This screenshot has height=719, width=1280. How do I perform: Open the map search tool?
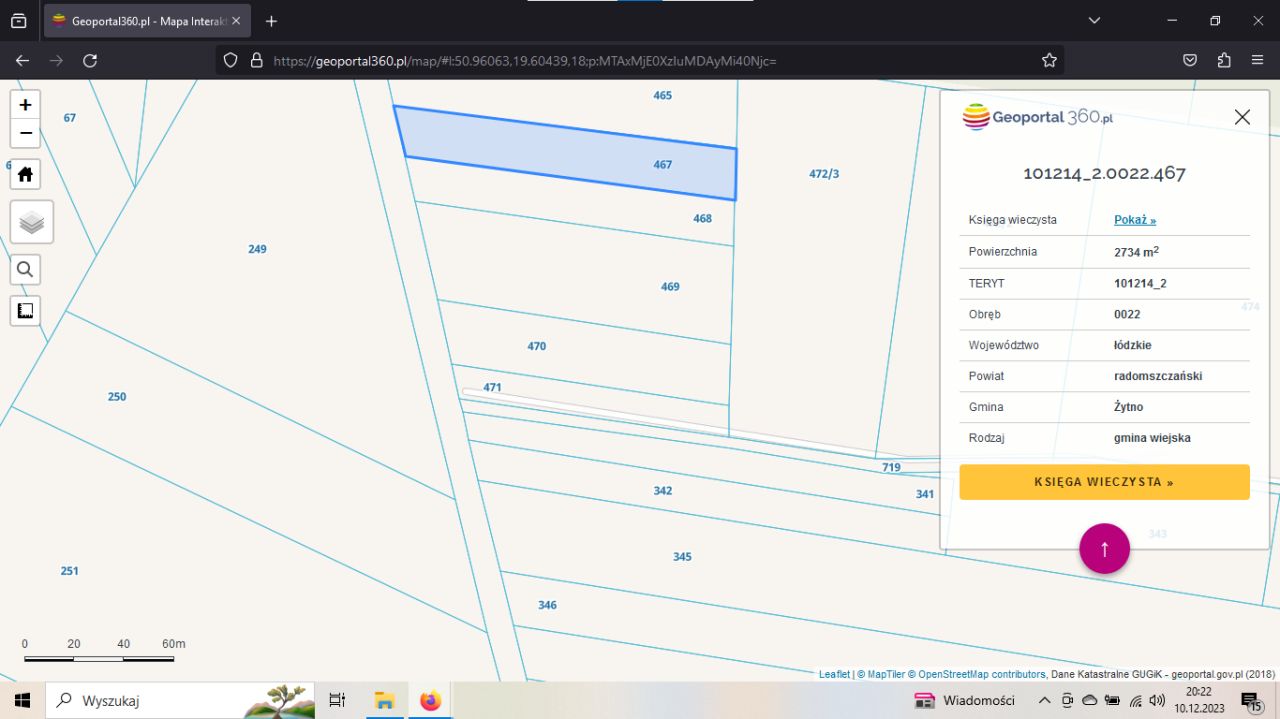(25, 269)
